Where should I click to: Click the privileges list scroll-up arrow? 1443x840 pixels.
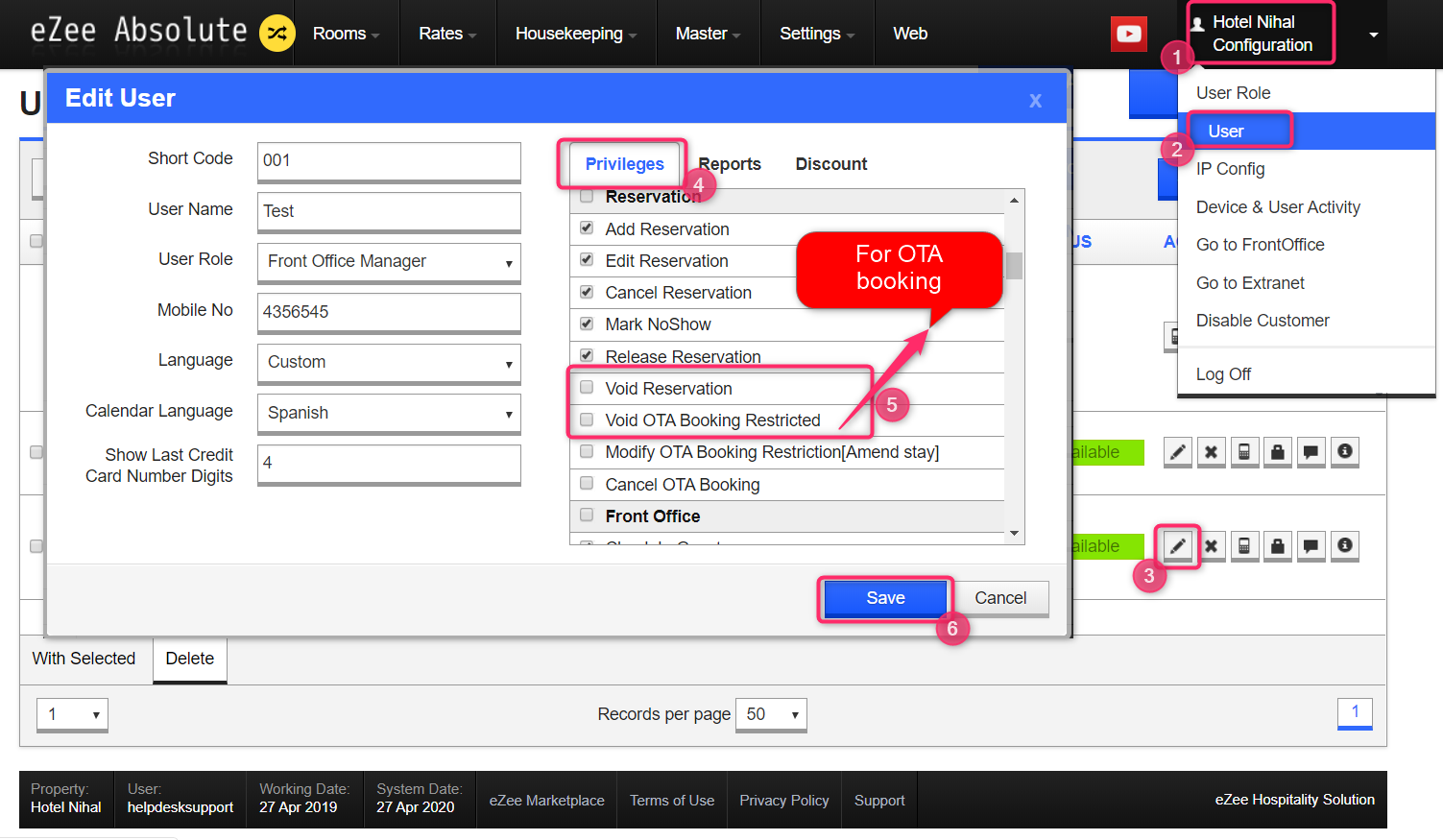click(1014, 200)
